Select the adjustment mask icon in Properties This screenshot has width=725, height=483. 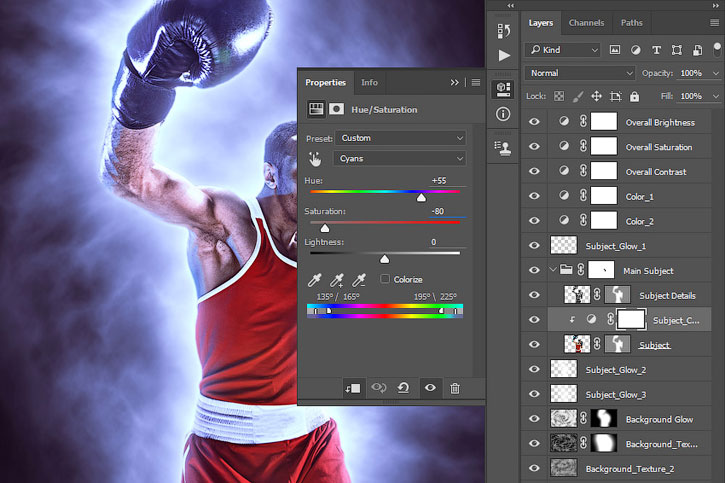[336, 109]
